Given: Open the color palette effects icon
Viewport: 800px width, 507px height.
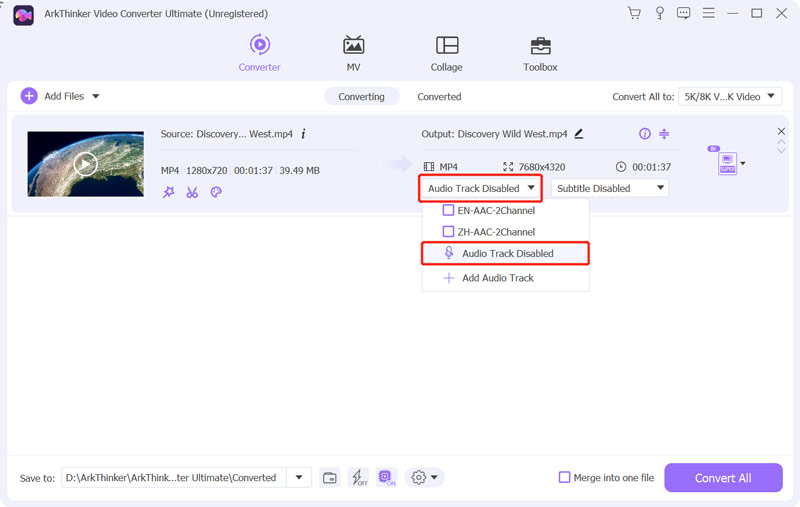Looking at the screenshot, I should tap(216, 192).
